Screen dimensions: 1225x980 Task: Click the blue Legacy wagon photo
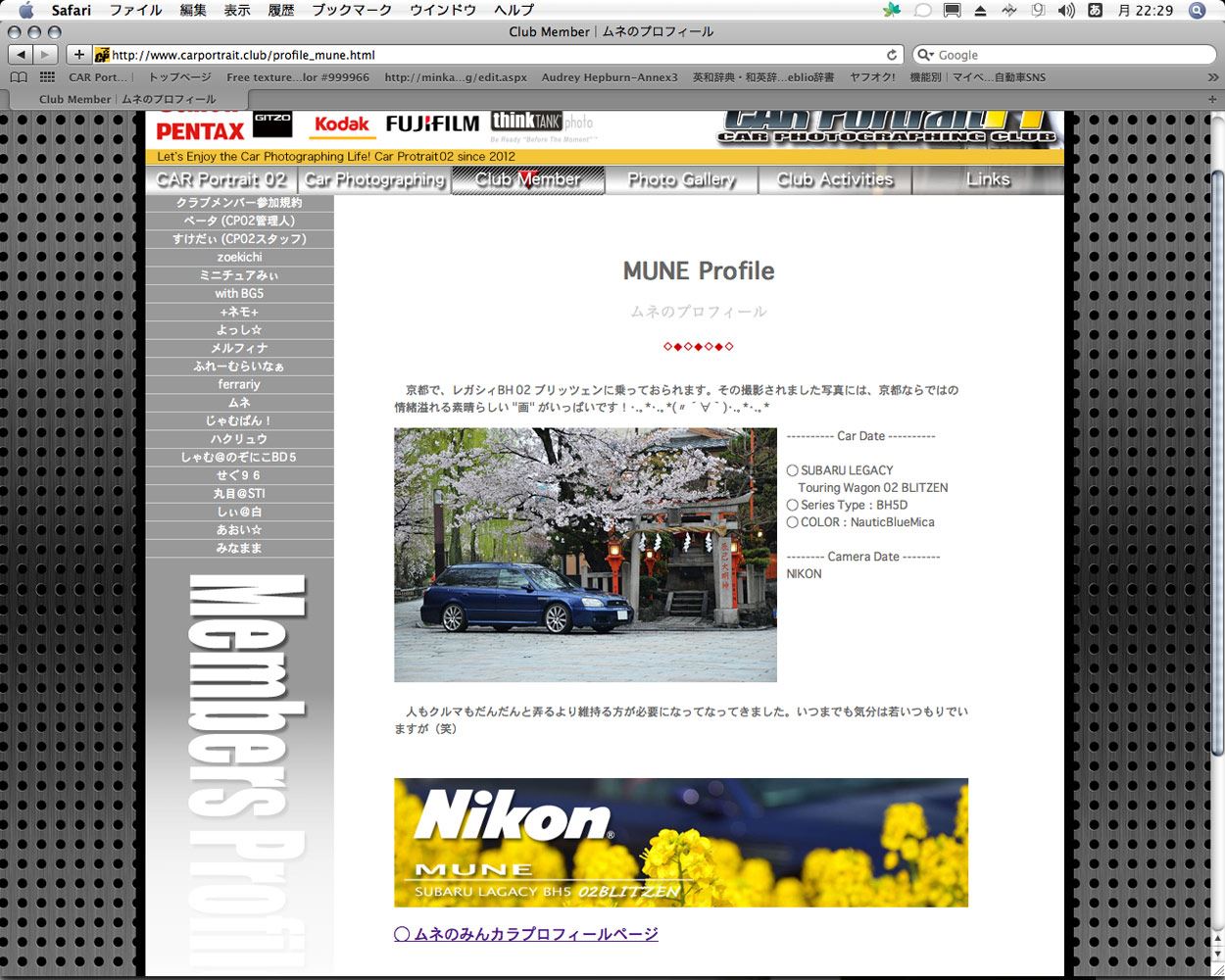(585, 555)
